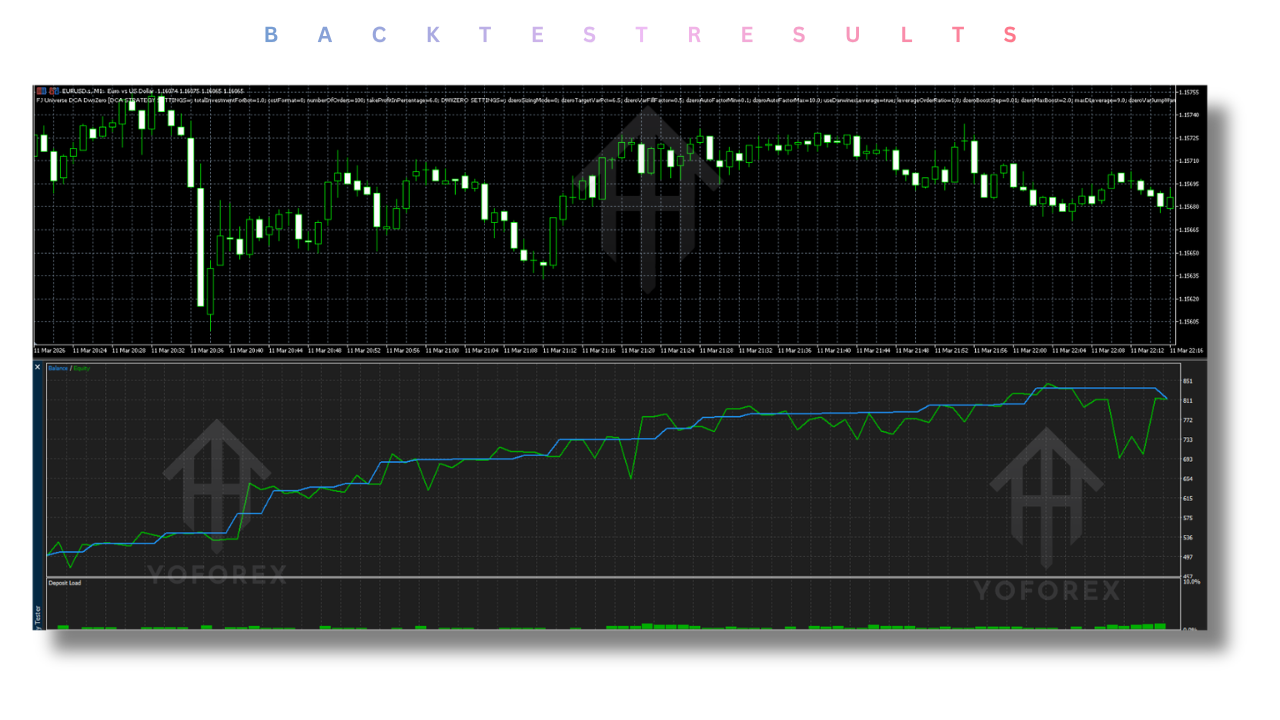Screen dimensions: 1280x720
Task: Click price level 1.15755 on price scale
Action: pos(1189,92)
